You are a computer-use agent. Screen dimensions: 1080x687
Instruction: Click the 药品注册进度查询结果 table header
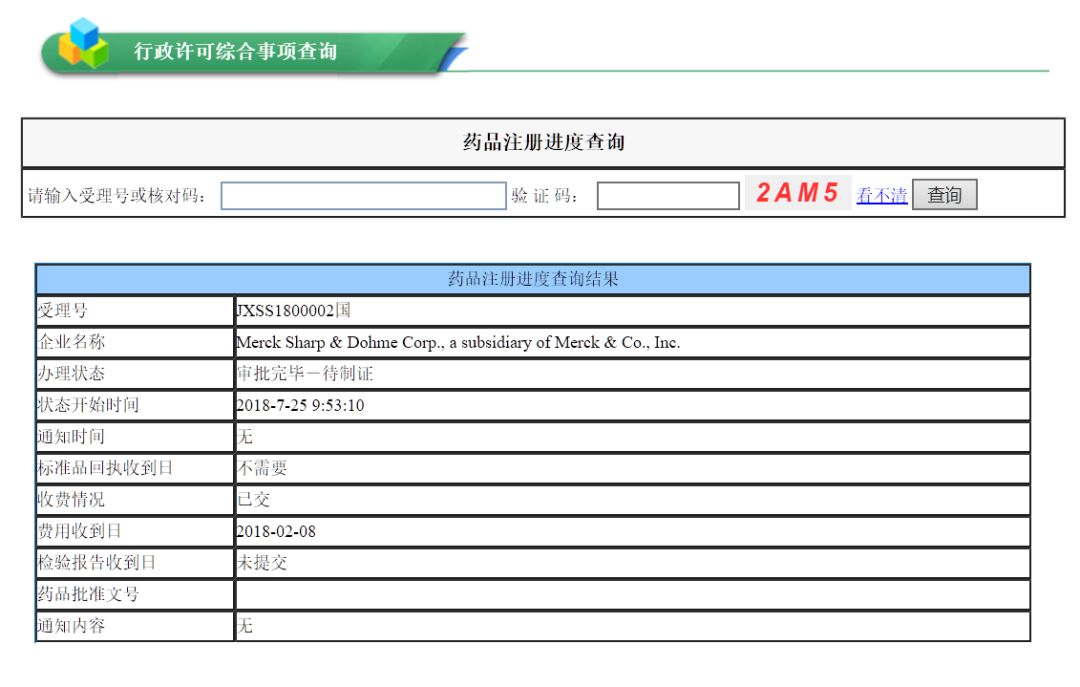pyautogui.click(x=533, y=279)
